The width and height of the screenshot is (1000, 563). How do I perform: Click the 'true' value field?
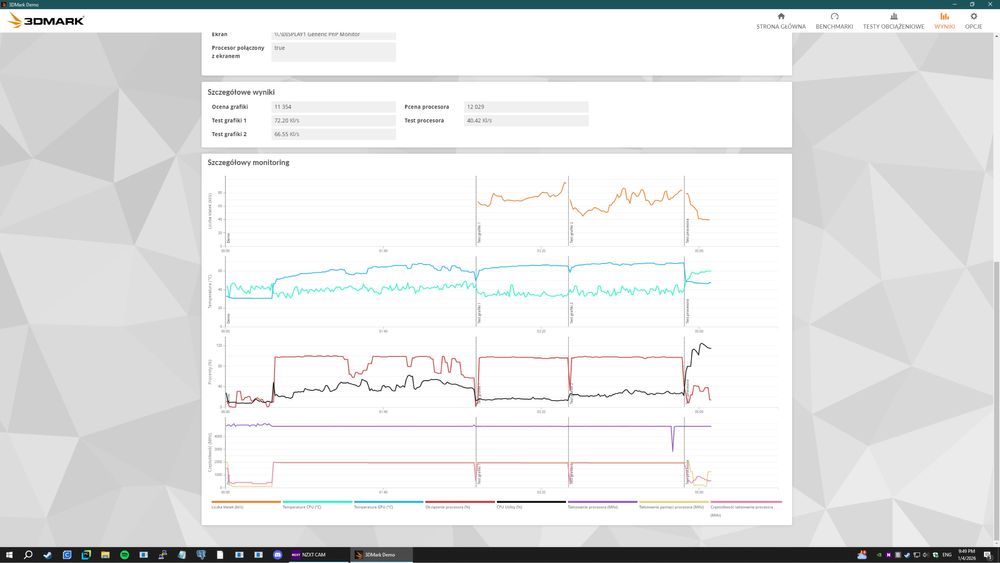click(x=334, y=52)
